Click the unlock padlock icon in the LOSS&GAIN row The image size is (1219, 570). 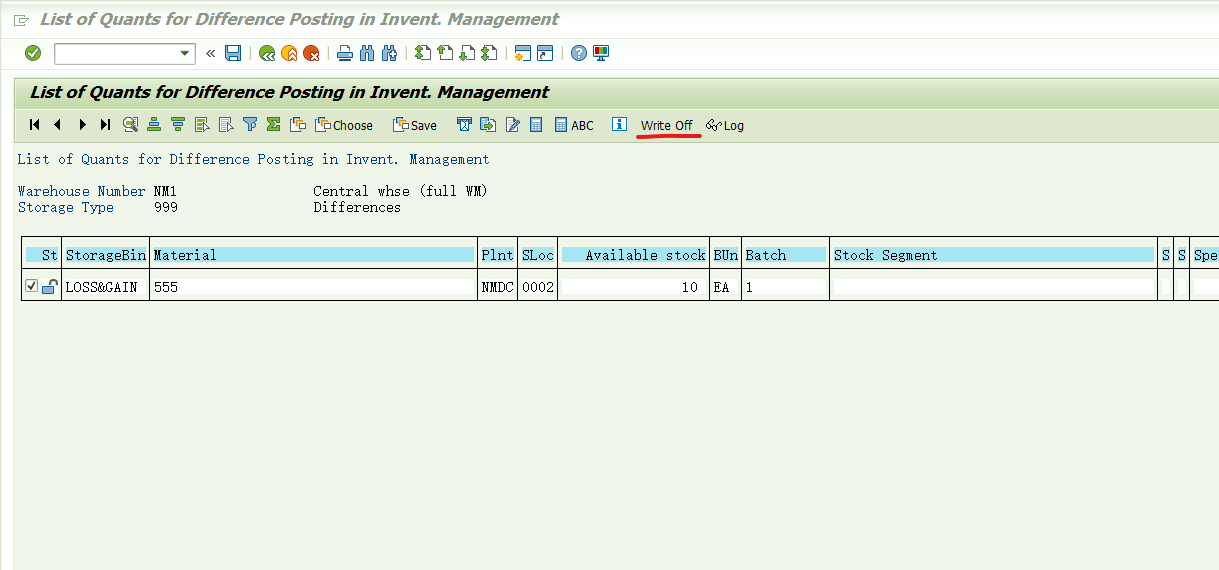click(x=48, y=286)
